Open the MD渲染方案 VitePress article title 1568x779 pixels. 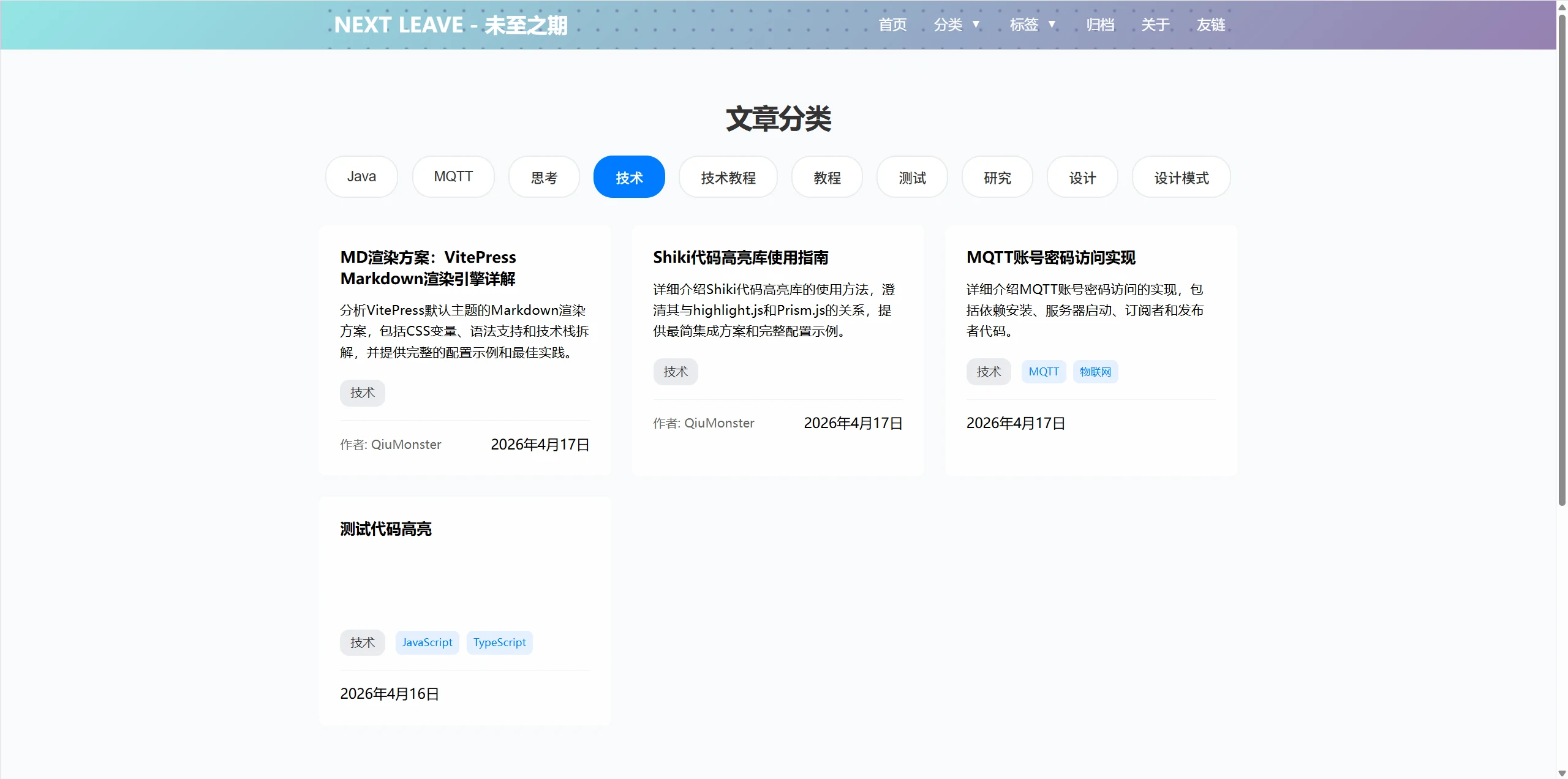(428, 268)
